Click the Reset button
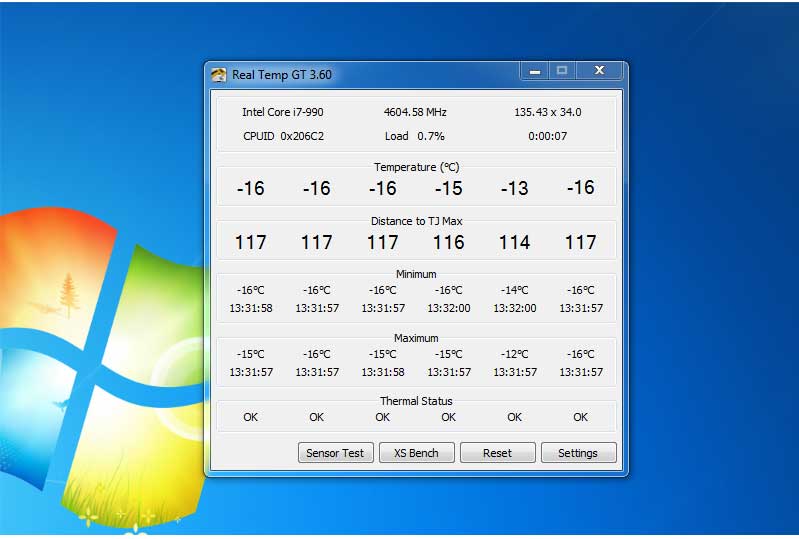Image resolution: width=799 pixels, height=539 pixels. 497,452
